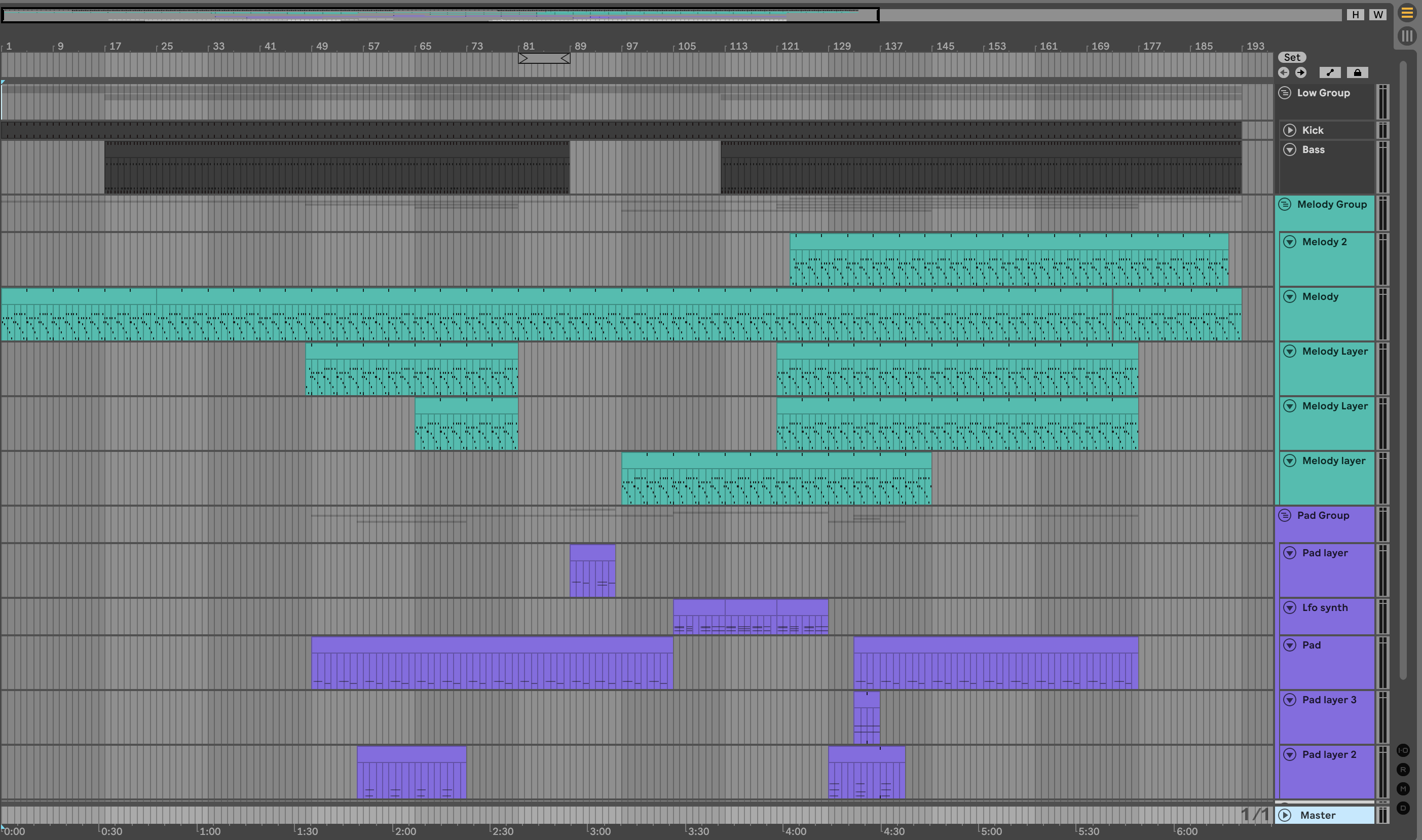Select the Lfo synth track header

[1325, 607]
